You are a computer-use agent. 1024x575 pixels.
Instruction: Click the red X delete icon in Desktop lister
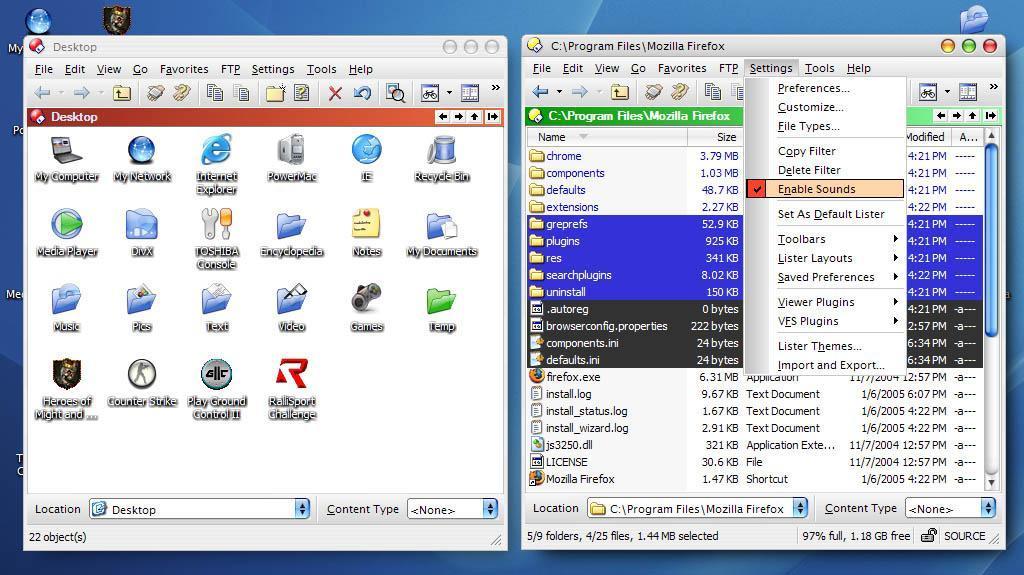(335, 93)
